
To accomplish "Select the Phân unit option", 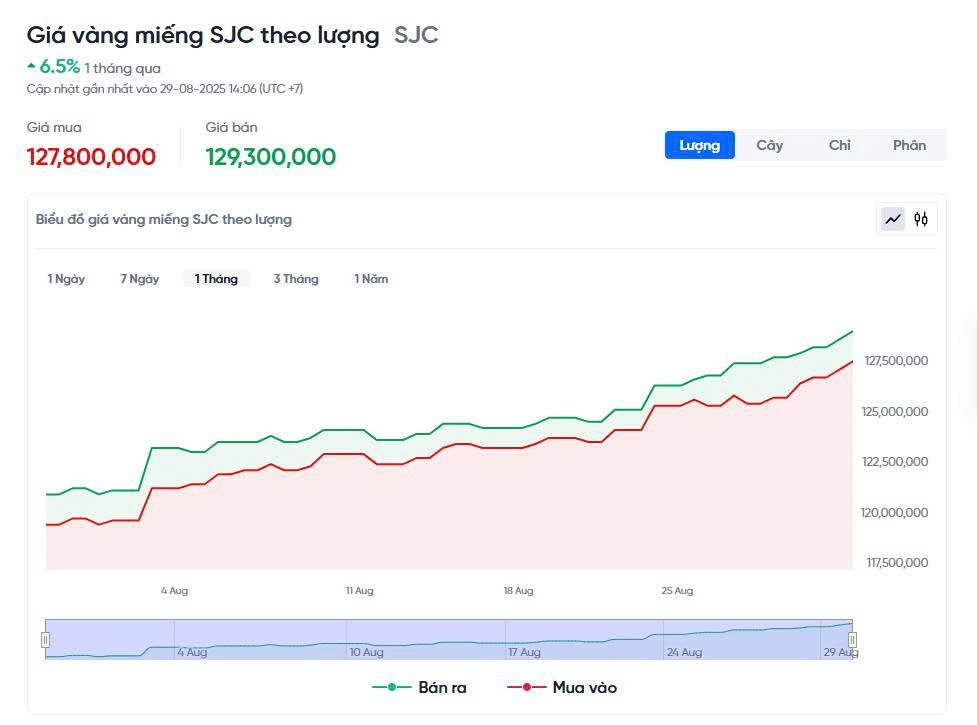I will pos(910,145).
